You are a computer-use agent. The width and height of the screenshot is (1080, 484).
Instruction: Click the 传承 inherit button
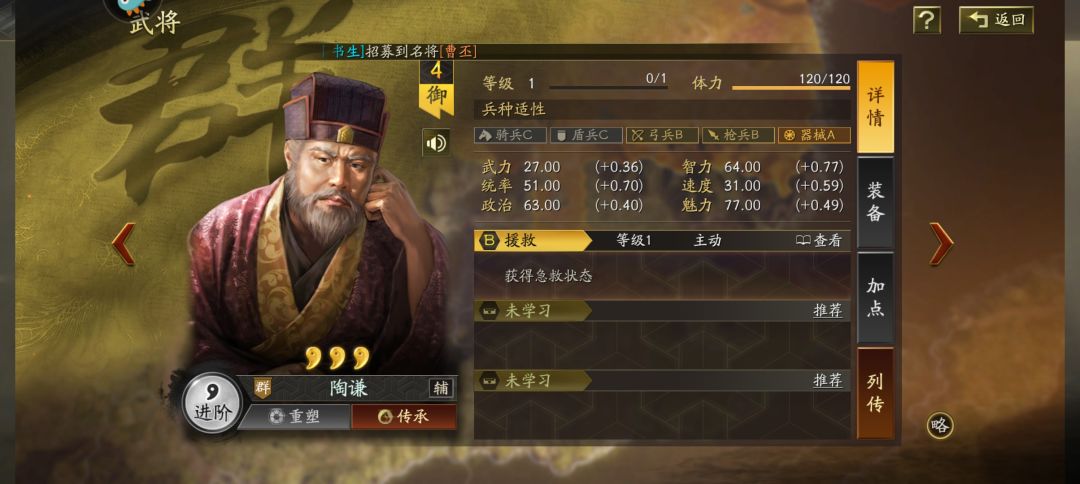point(404,417)
